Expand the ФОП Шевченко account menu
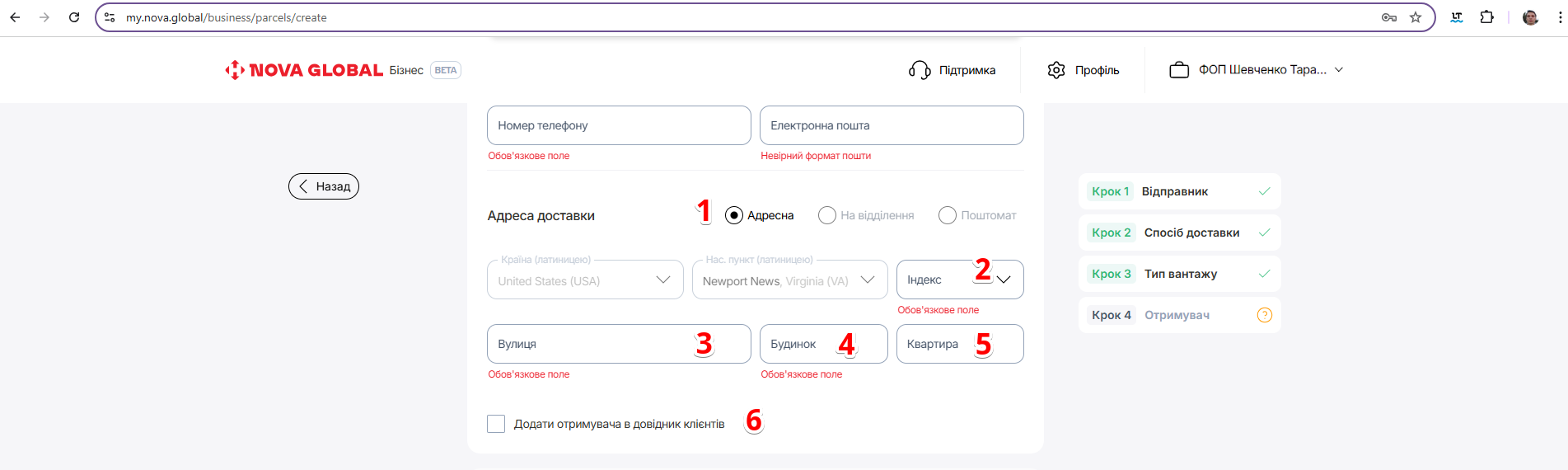The image size is (1568, 470). point(1339,70)
